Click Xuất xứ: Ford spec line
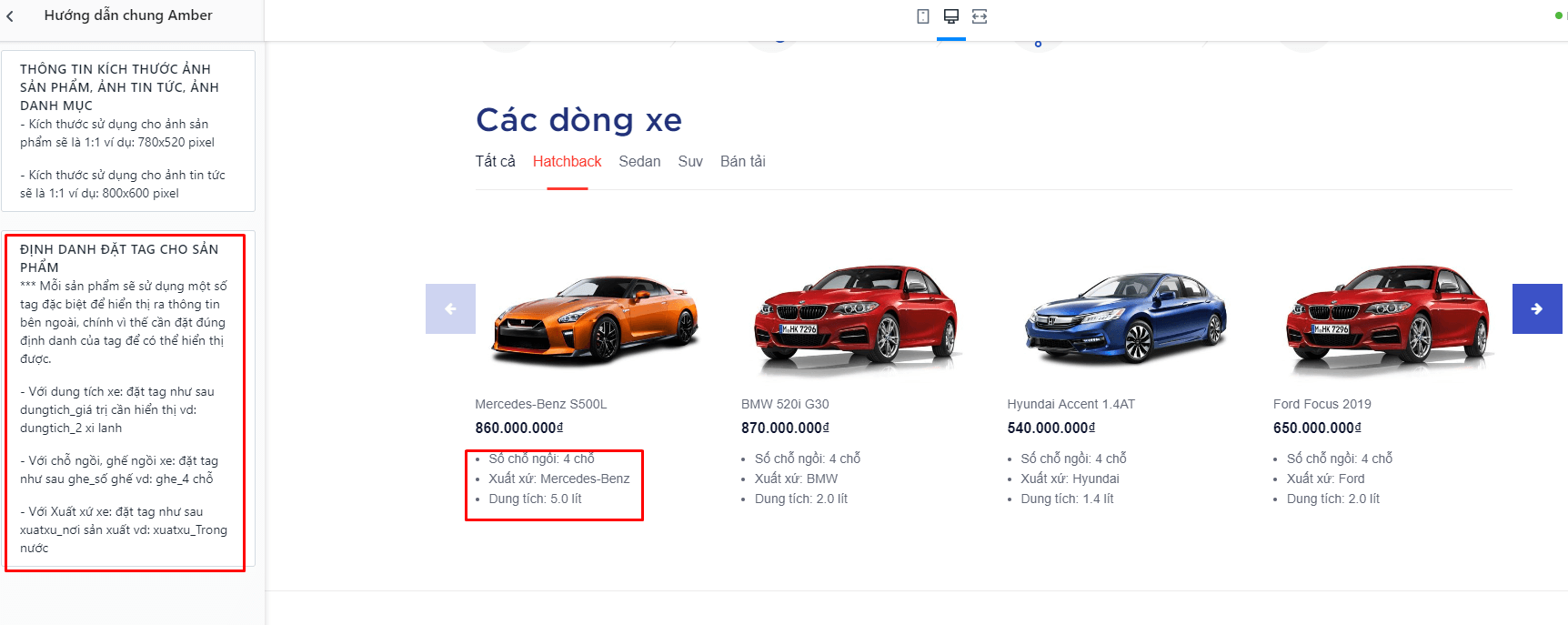 (1325, 479)
